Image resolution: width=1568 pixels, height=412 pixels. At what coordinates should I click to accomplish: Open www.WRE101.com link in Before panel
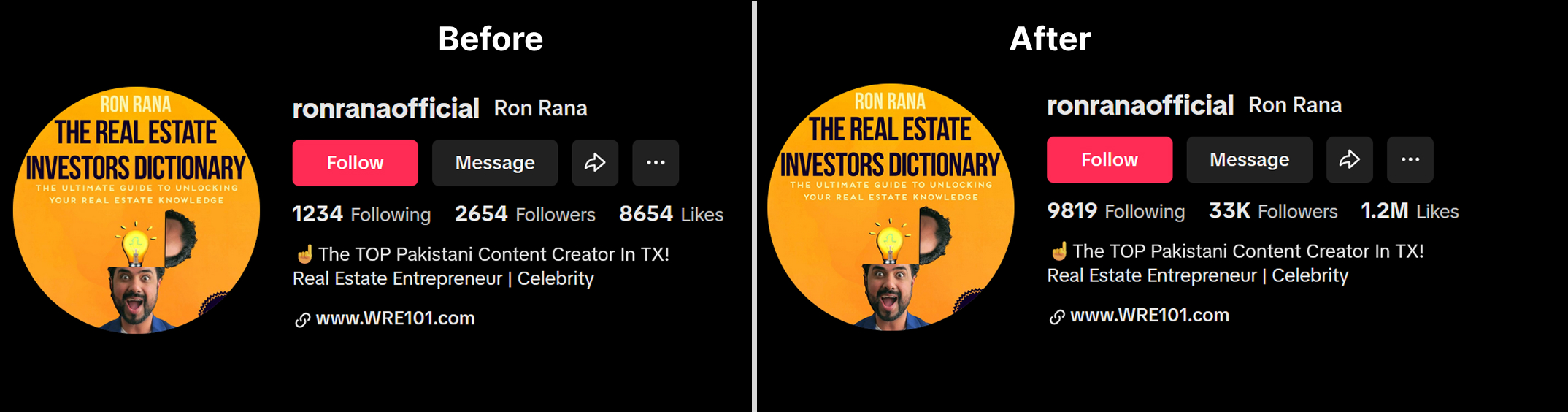395,318
